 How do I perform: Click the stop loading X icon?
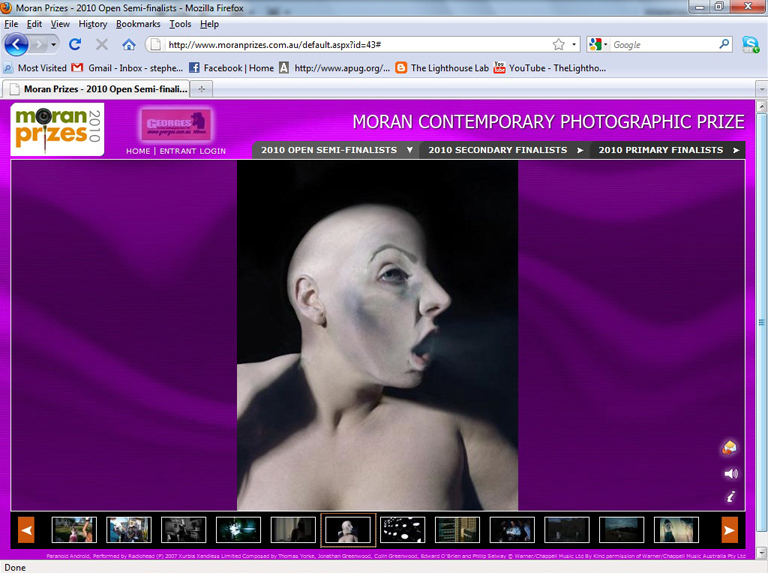tap(102, 45)
